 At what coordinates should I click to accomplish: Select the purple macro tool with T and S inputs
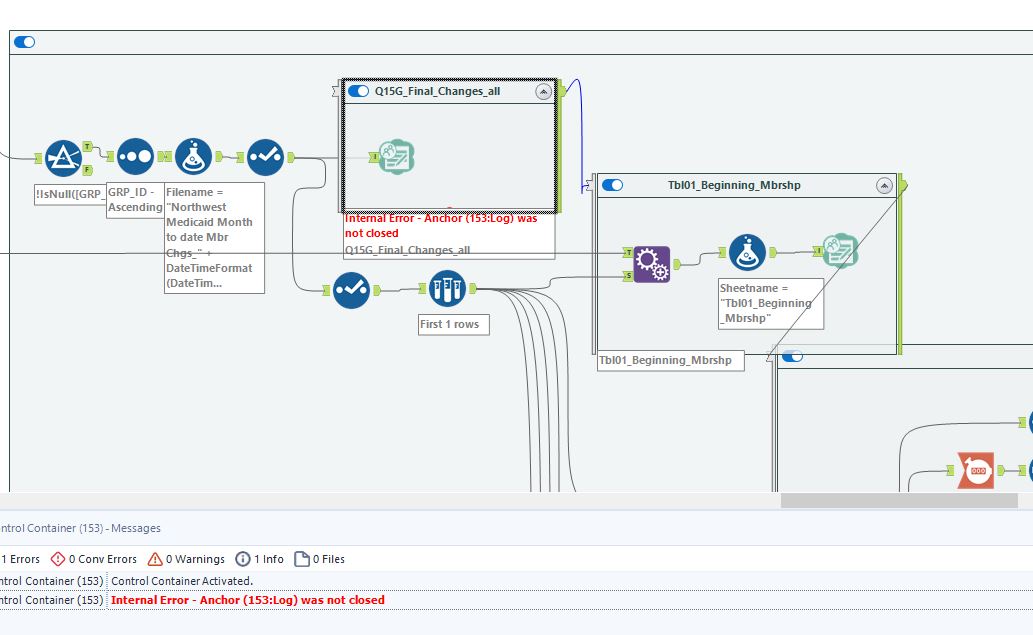[651, 262]
